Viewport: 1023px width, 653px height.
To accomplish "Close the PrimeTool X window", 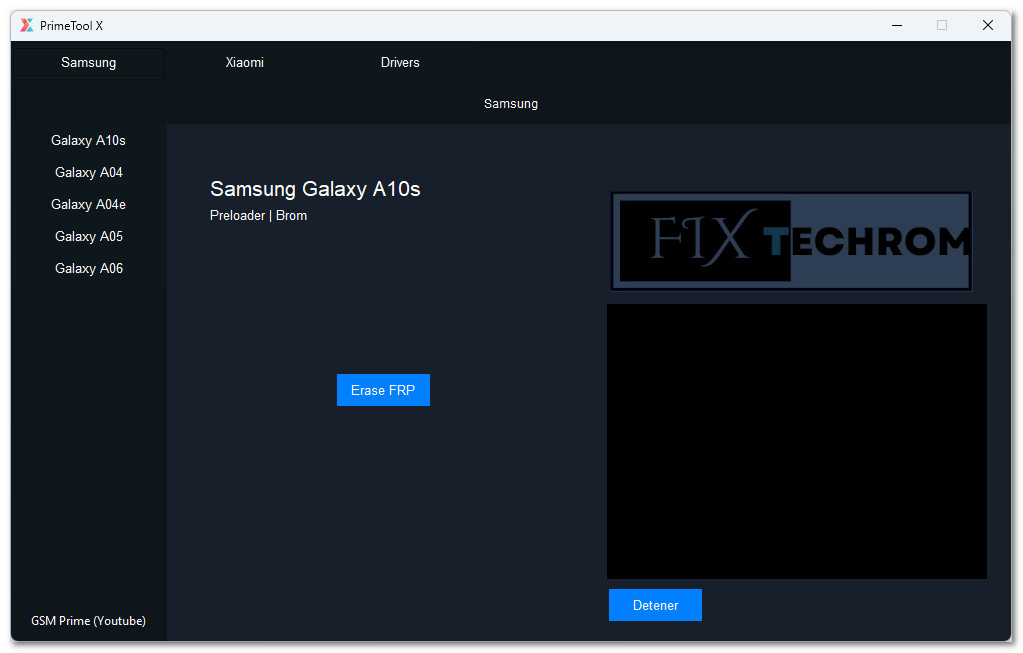I will point(988,25).
